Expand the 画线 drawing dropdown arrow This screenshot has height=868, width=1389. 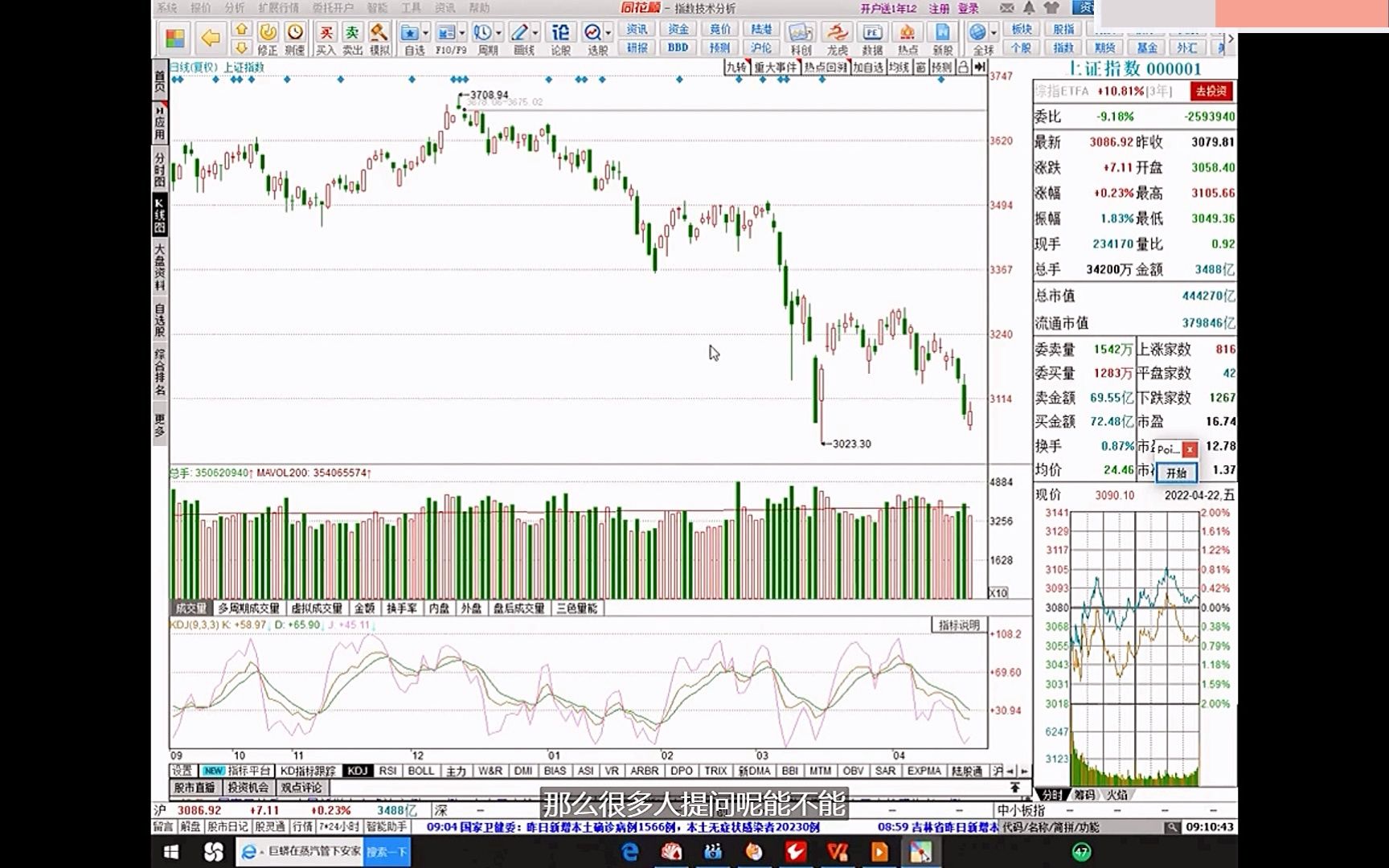[x=535, y=32]
